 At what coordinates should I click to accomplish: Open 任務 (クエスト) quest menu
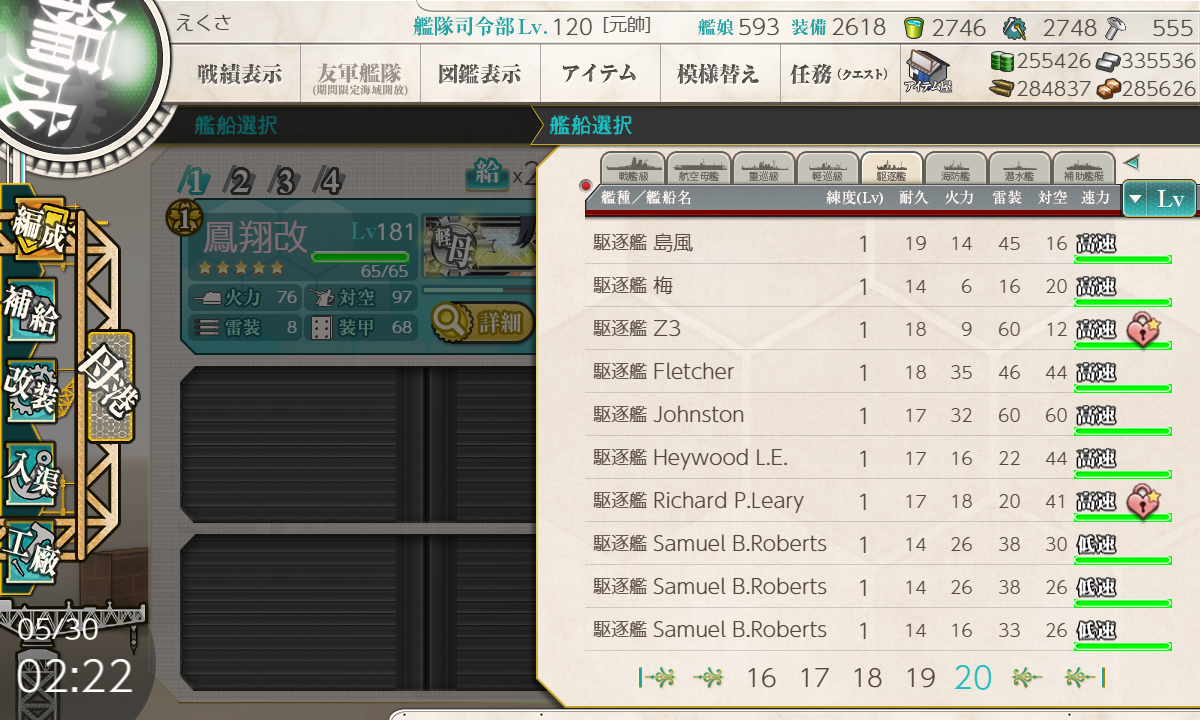tap(839, 74)
